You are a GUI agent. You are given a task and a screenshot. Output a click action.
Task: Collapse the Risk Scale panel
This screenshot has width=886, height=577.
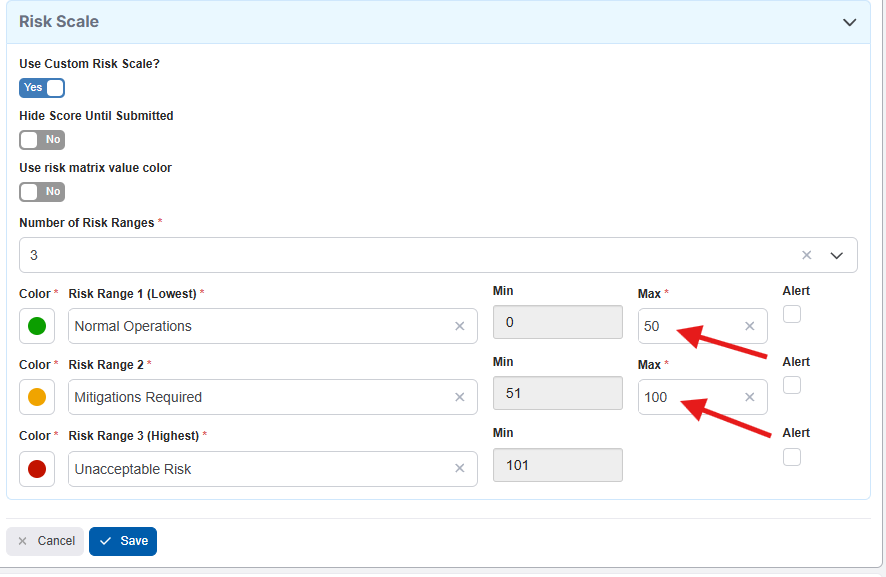point(849,22)
